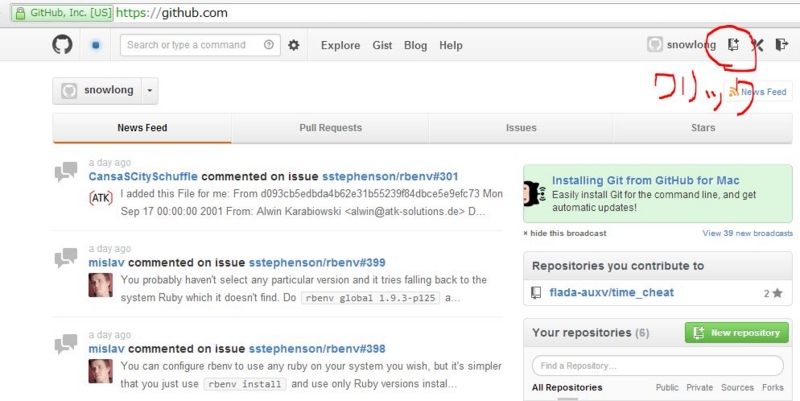The width and height of the screenshot is (800, 401).
Task: Open the gear next to the search box
Action: tap(293, 45)
